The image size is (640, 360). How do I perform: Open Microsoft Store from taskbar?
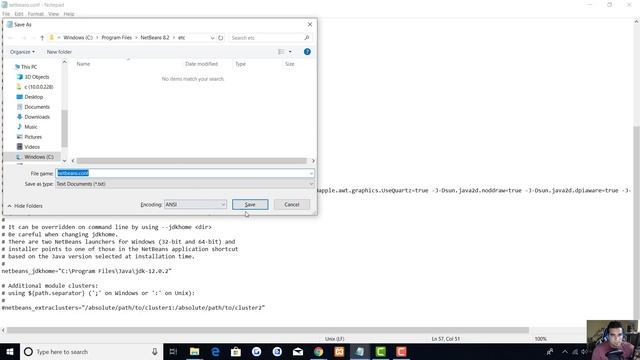click(x=236, y=351)
